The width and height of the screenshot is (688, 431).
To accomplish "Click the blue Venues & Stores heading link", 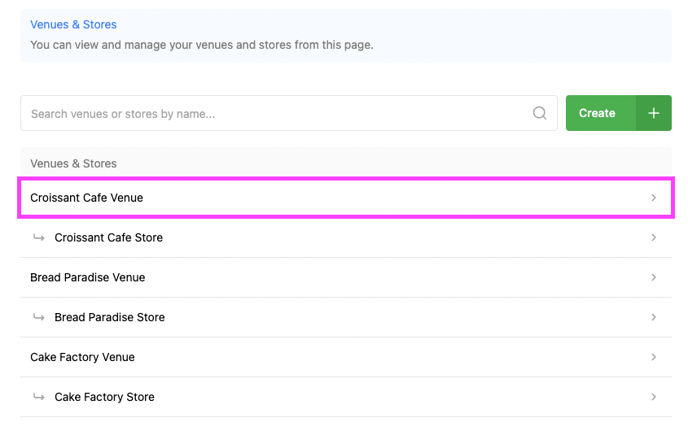I will click(x=73, y=24).
